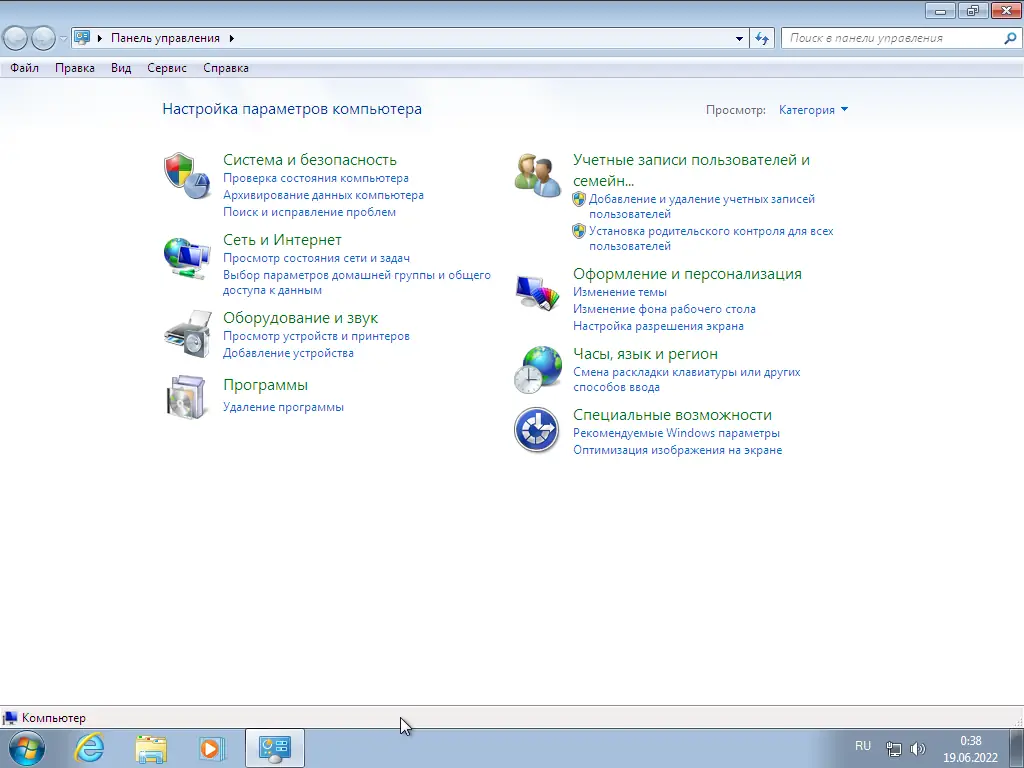Viewport: 1024px width, 768px height.
Task: Click the search magnifier icon
Action: pos(1010,38)
